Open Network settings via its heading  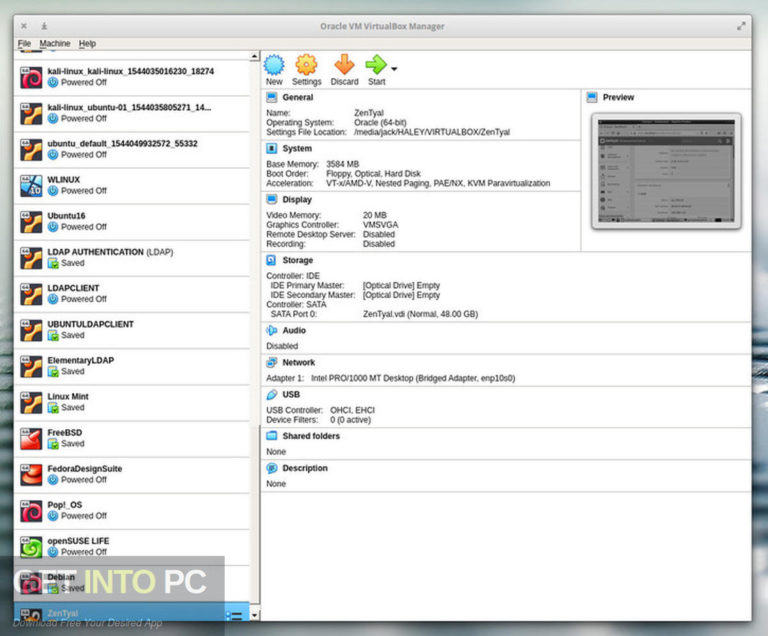(x=298, y=363)
